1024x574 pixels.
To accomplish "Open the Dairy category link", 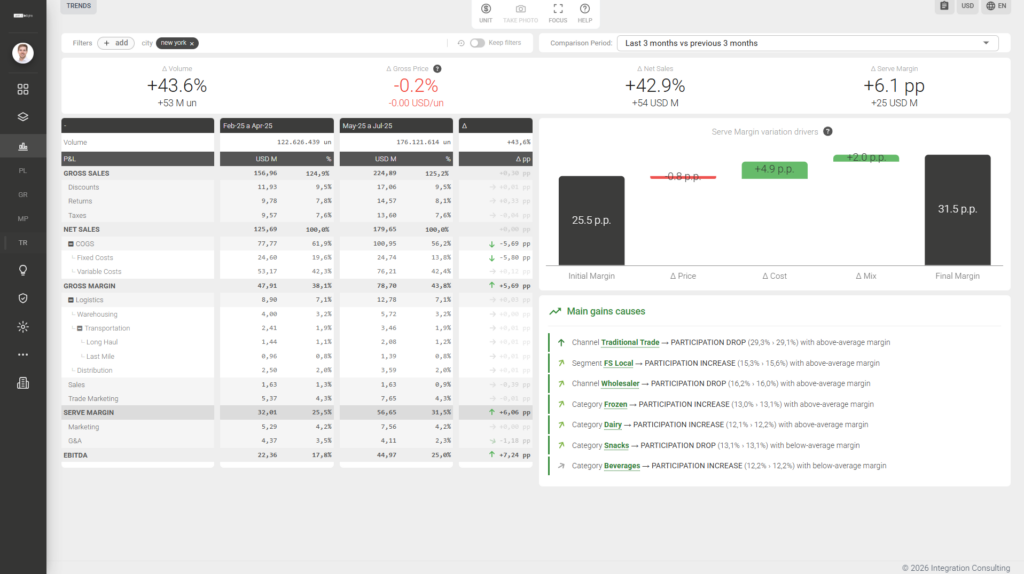I will (613, 424).
